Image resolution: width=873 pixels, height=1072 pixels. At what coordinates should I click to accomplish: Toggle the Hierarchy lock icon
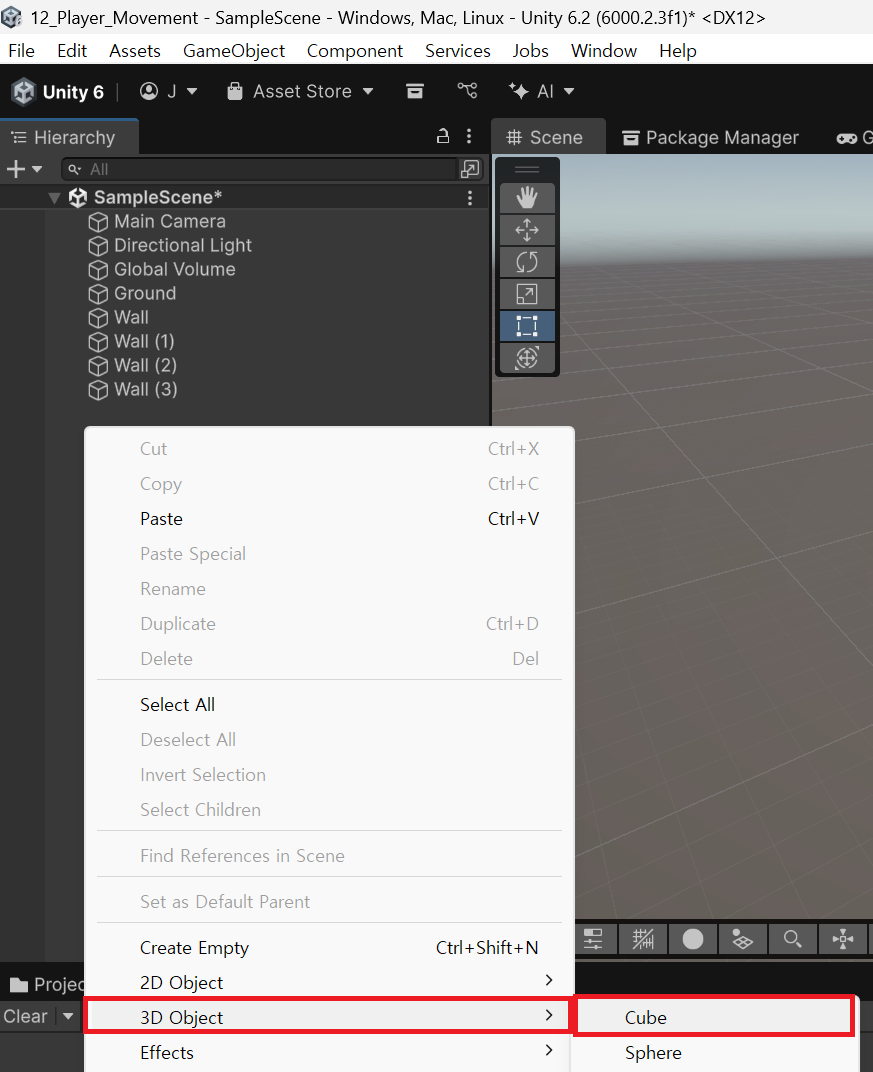click(x=443, y=136)
